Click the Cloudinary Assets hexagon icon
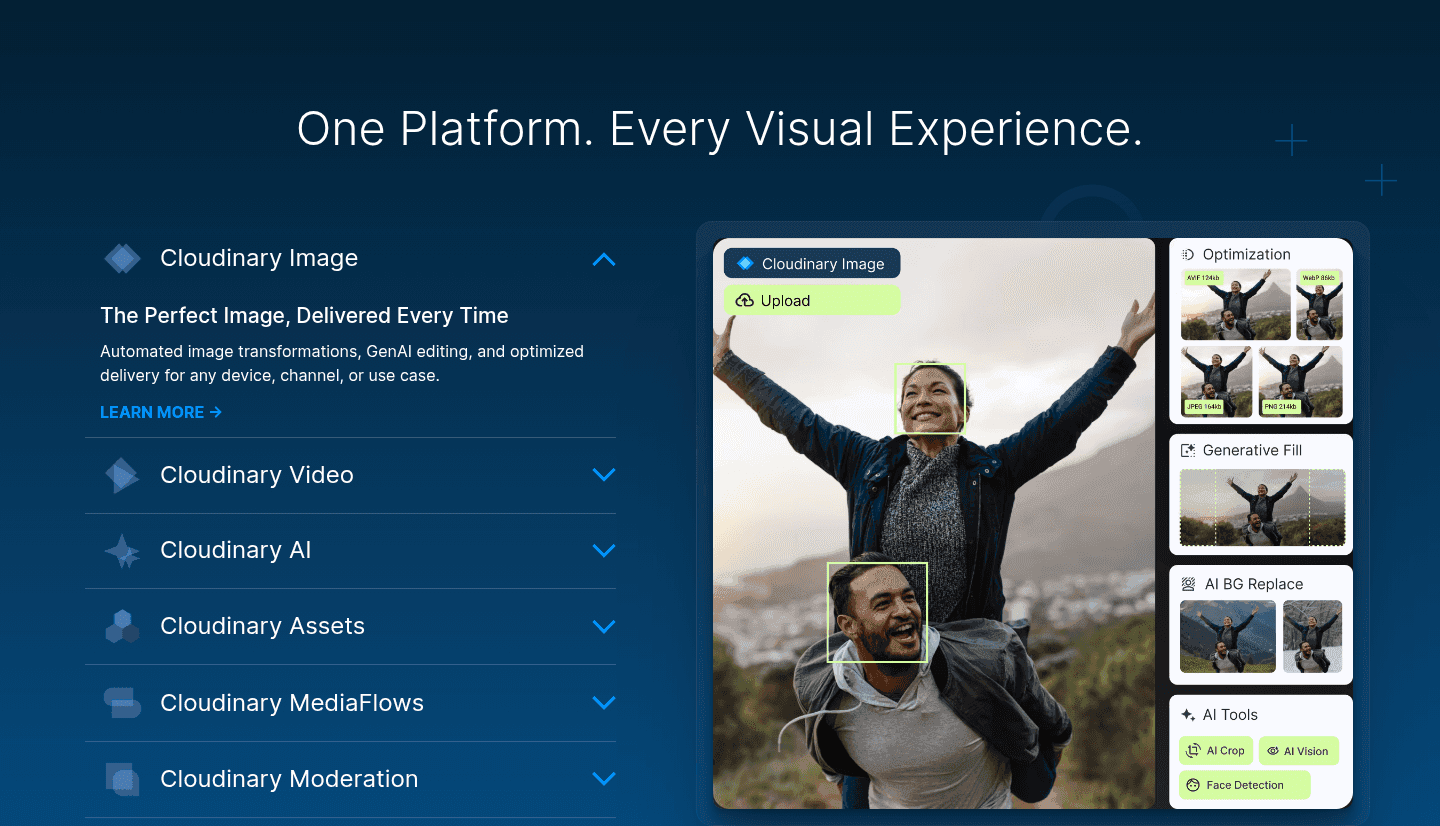This screenshot has height=826, width=1440. pyautogui.click(x=122, y=627)
